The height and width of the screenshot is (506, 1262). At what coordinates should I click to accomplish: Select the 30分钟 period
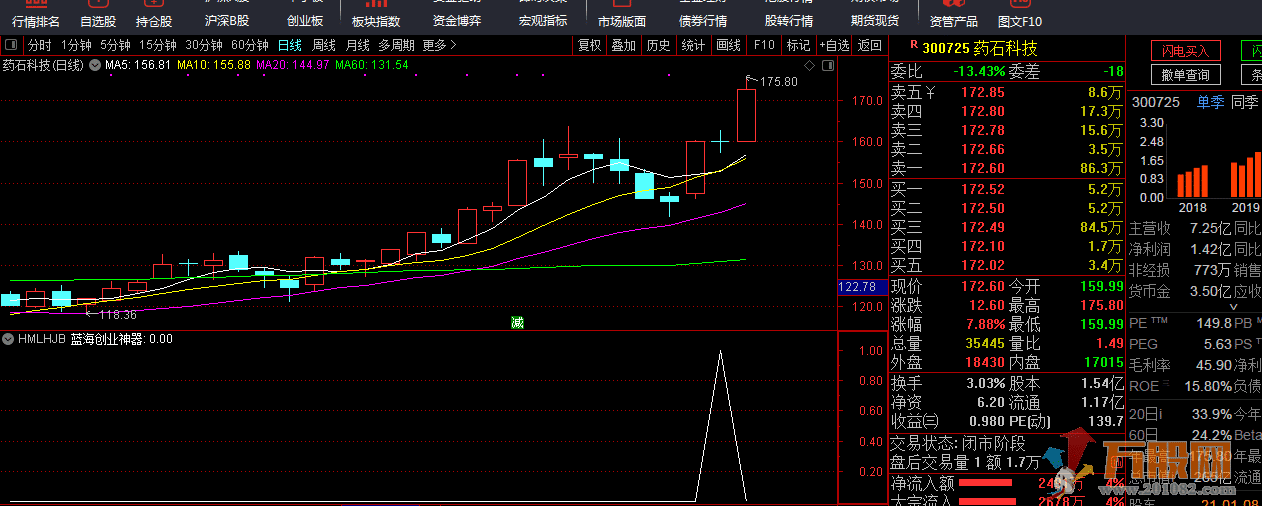point(204,45)
